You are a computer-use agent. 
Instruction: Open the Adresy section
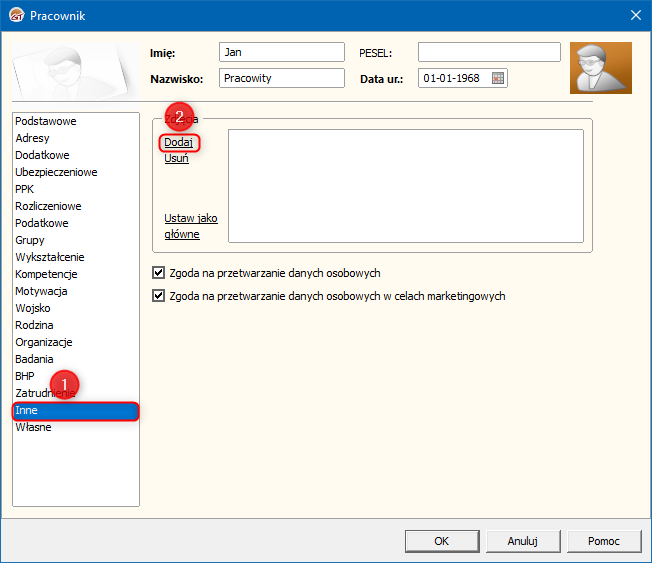coord(32,138)
